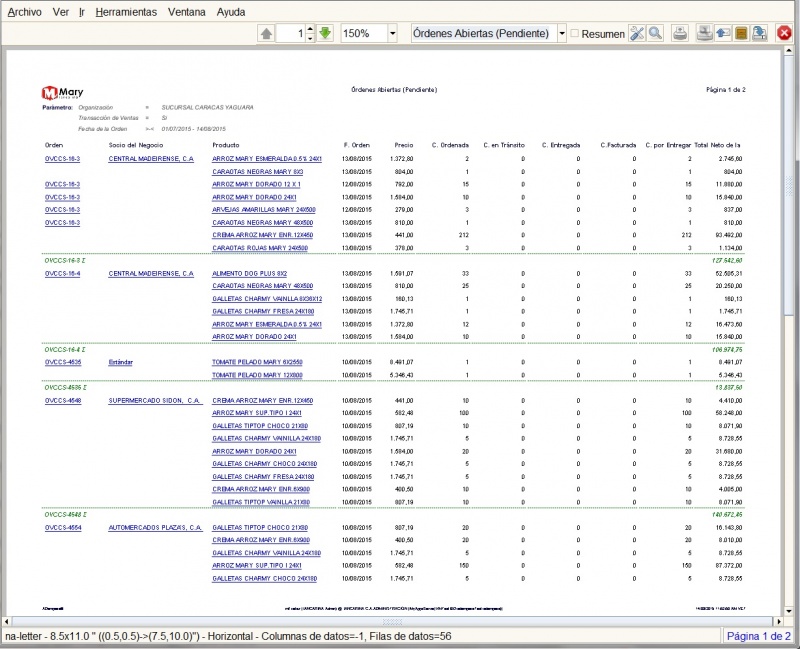Open order link OVCCS-4535

63,362
